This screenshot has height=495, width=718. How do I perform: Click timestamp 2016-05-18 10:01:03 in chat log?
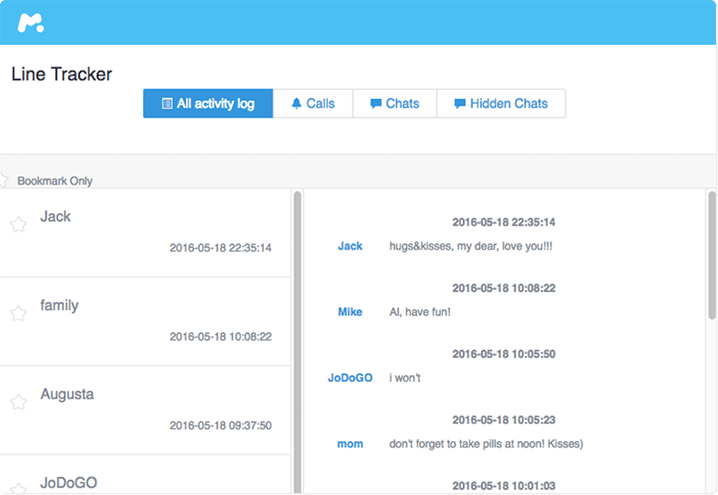click(504, 486)
